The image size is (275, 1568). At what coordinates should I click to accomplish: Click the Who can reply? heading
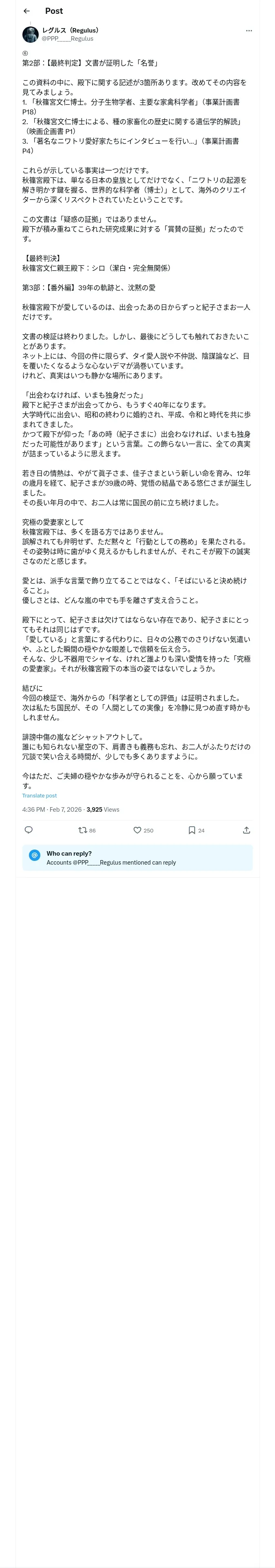pyautogui.click(x=69, y=853)
